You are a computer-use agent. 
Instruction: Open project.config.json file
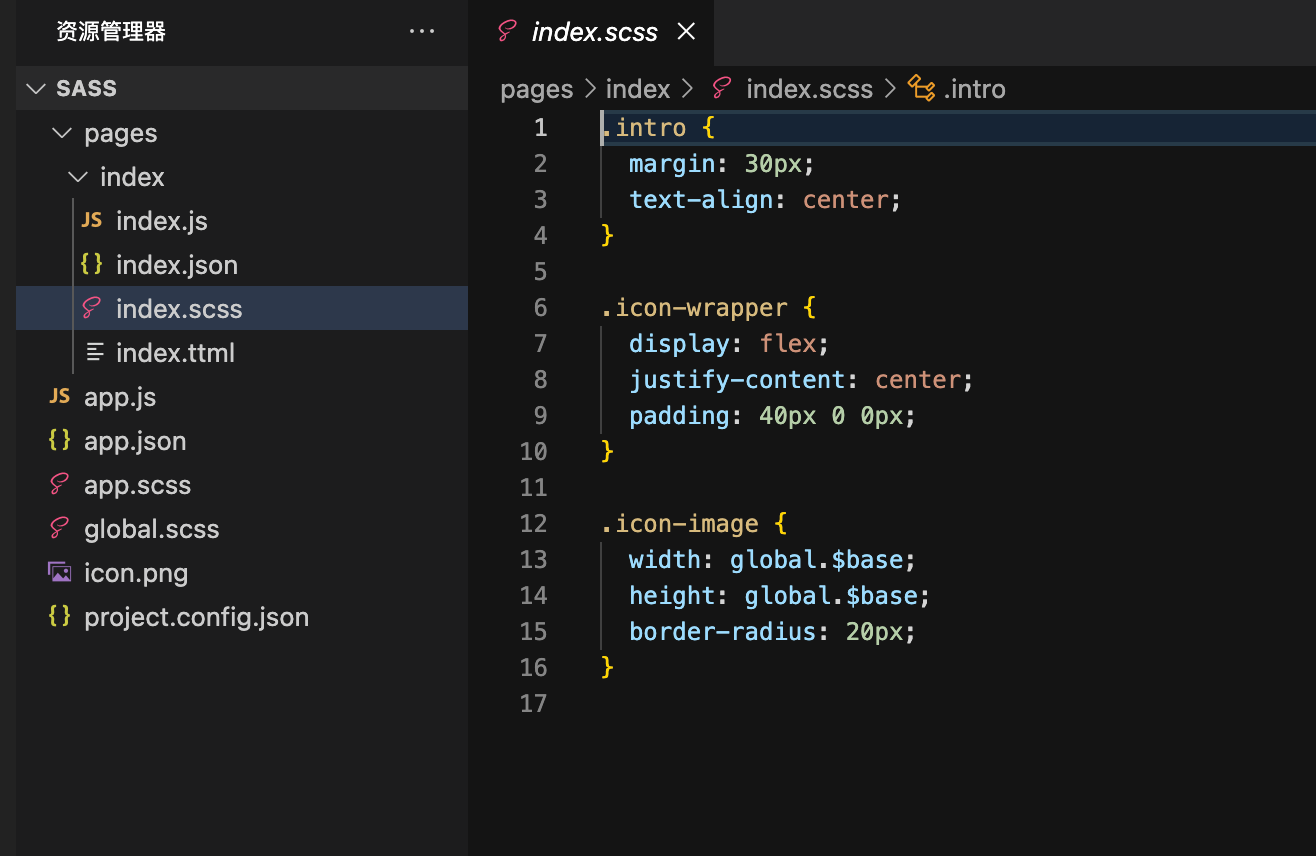click(196, 617)
